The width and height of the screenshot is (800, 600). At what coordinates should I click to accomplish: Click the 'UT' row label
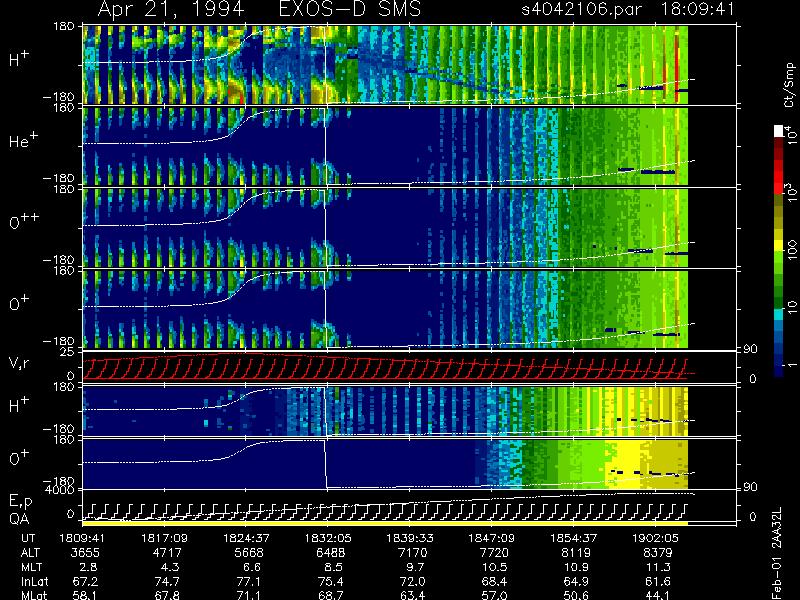coord(29,538)
